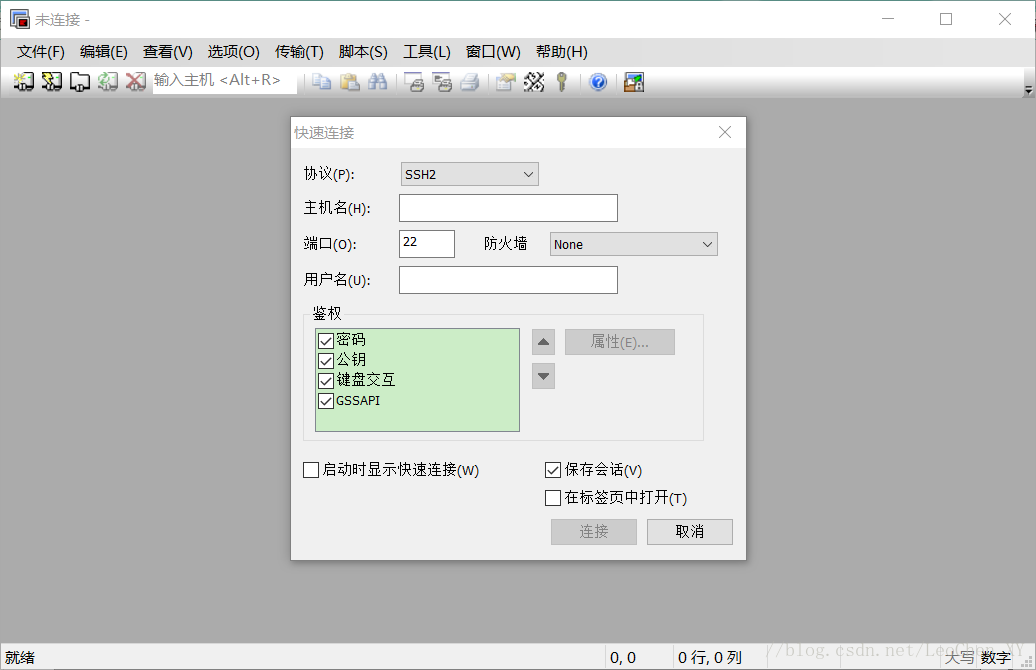Image resolution: width=1036 pixels, height=670 pixels.
Task: Click the Reconnect toolbar icon
Action: tap(107, 82)
